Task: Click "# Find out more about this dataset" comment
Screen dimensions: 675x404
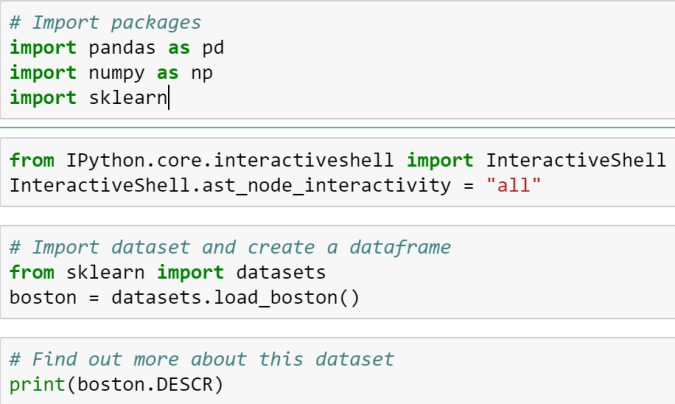Action: pyautogui.click(x=202, y=359)
